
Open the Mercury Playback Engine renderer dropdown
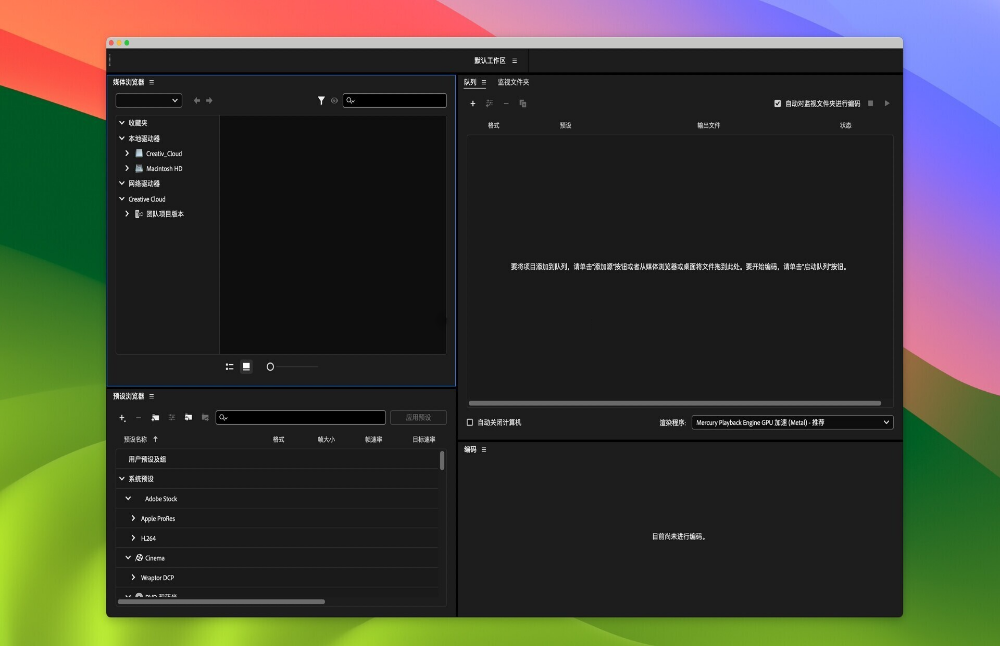791,422
